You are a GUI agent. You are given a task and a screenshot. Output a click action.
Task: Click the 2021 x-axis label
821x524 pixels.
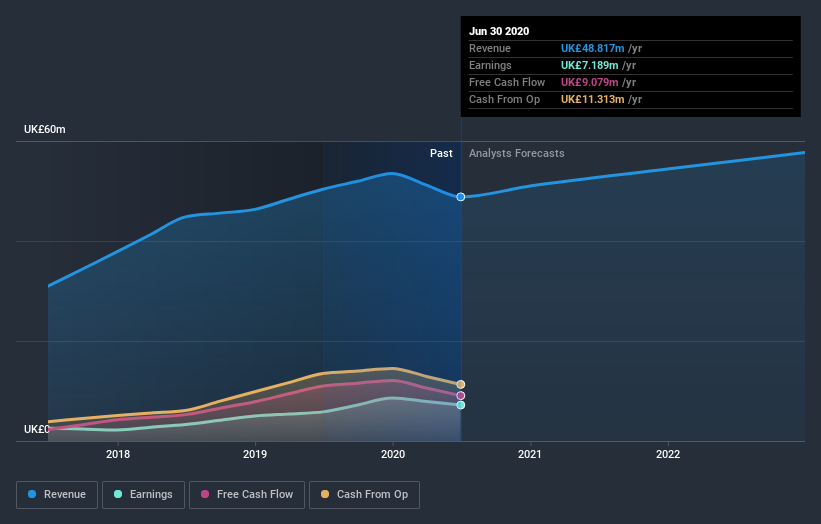[530, 454]
